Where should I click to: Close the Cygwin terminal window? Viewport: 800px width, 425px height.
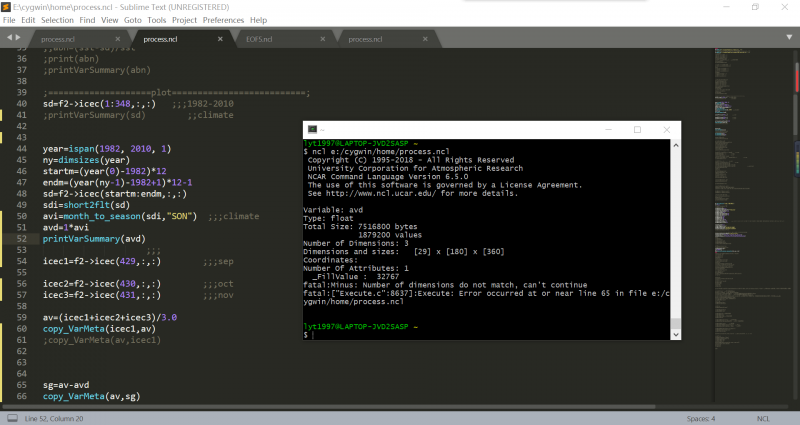666,130
